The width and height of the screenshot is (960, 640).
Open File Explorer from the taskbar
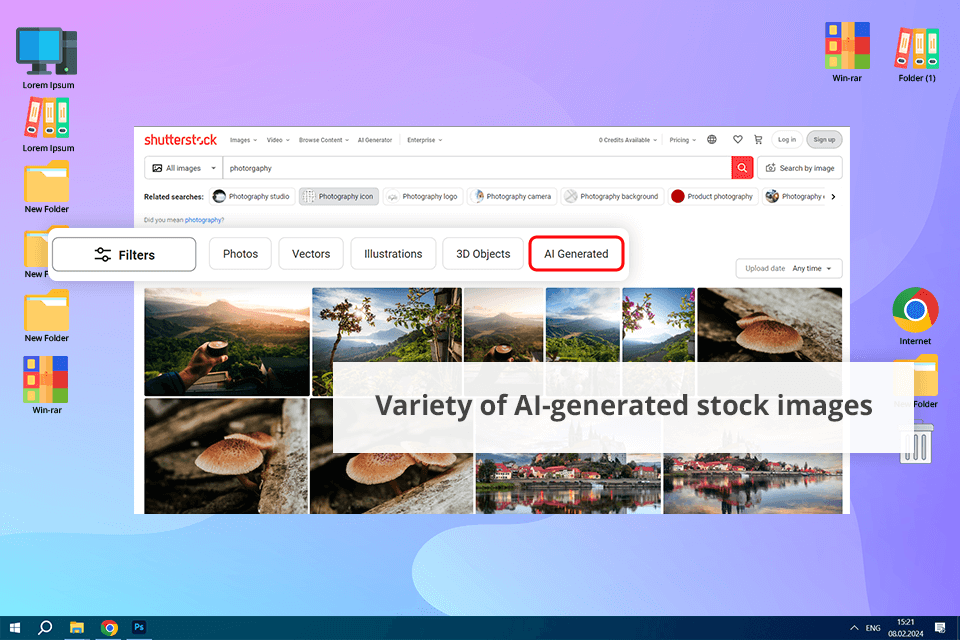[77, 628]
